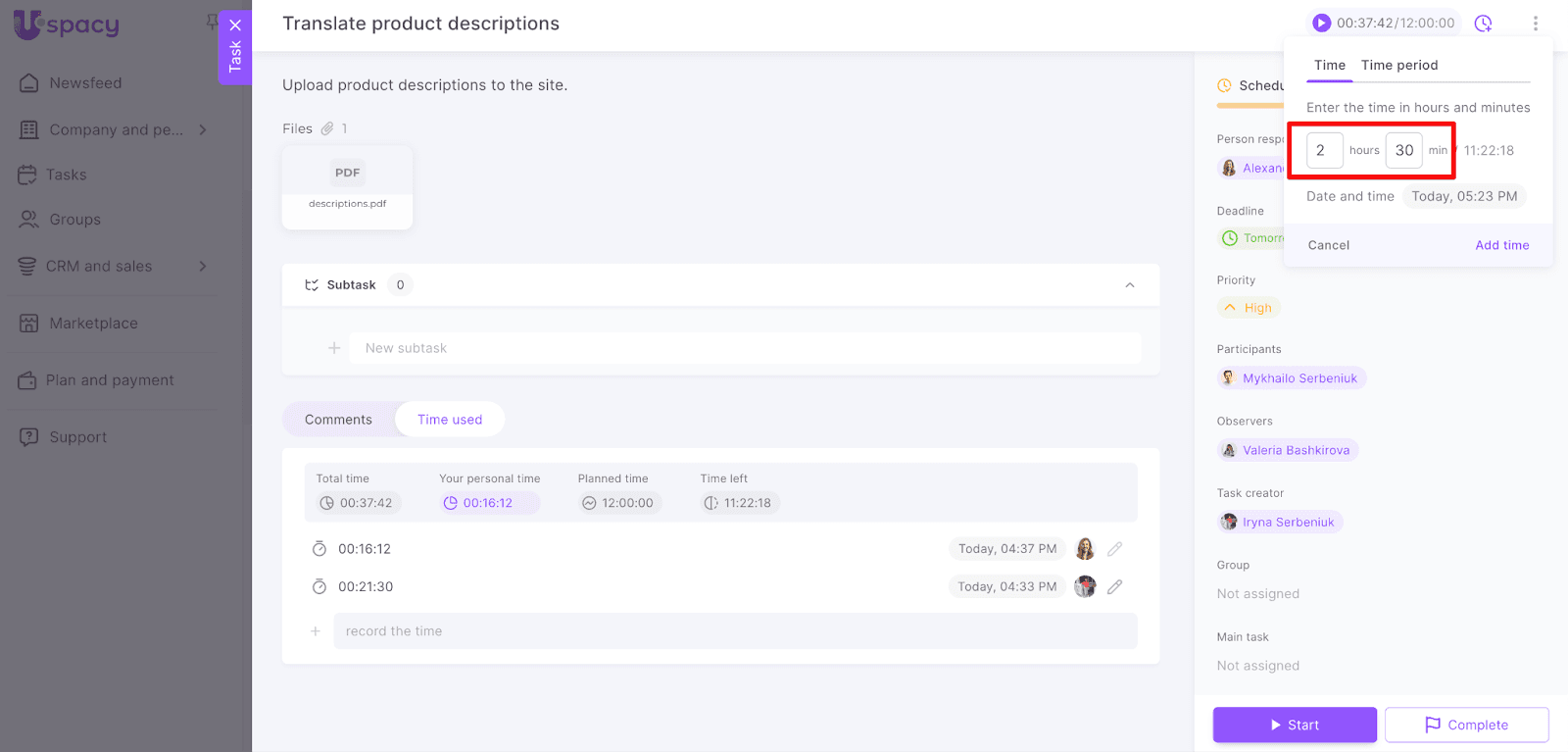Click the Complete button

pyautogui.click(x=1466, y=725)
